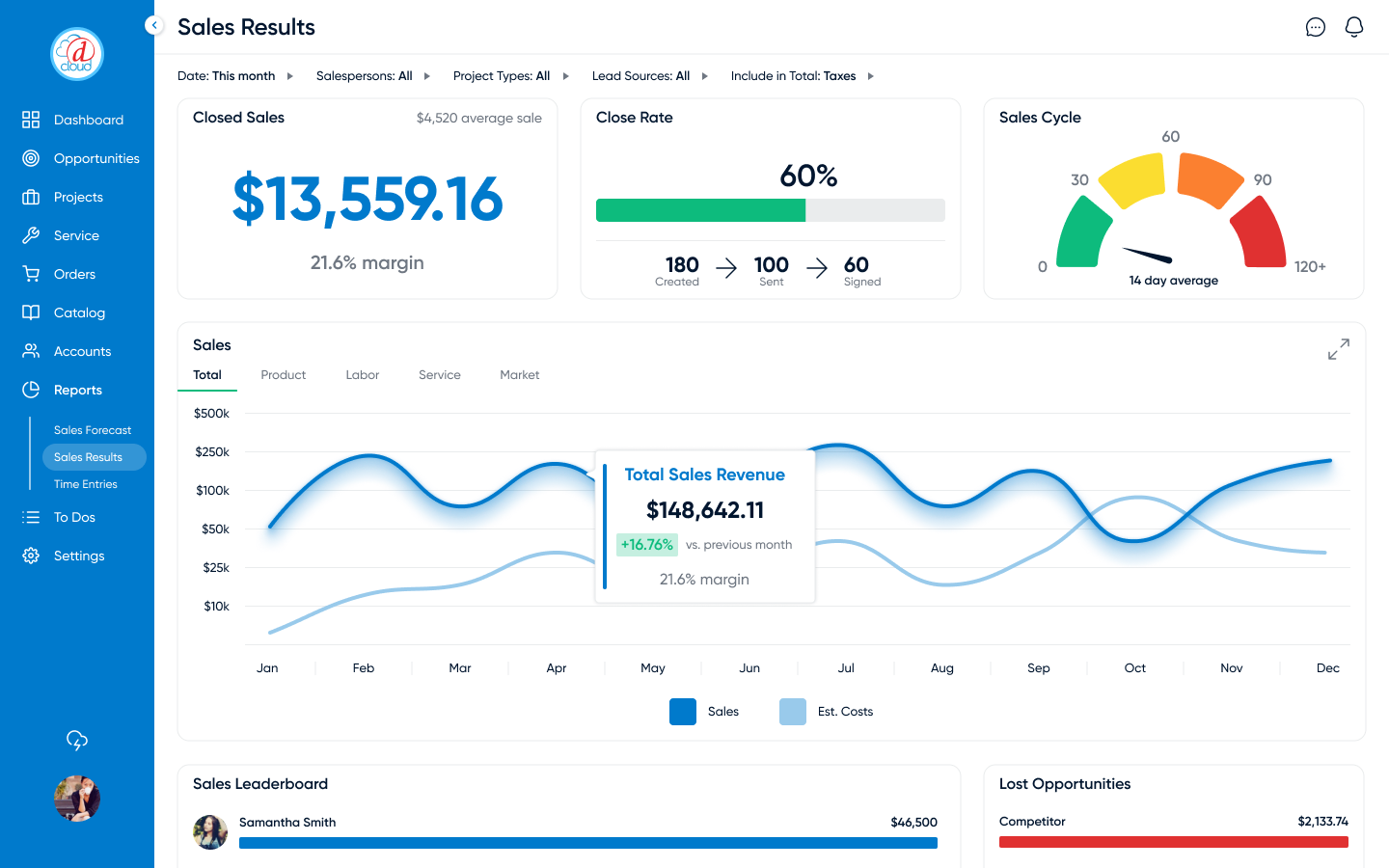Screen dimensions: 1389x868
Task: Click the 100 Sent count
Action: (772, 264)
